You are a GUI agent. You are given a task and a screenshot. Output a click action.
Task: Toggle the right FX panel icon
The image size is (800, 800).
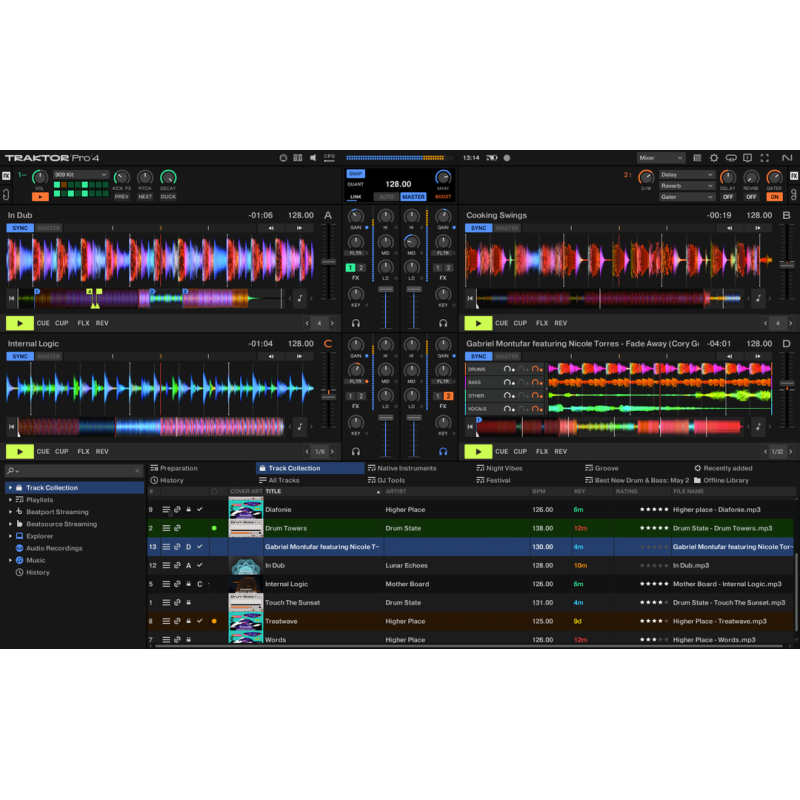tap(794, 176)
